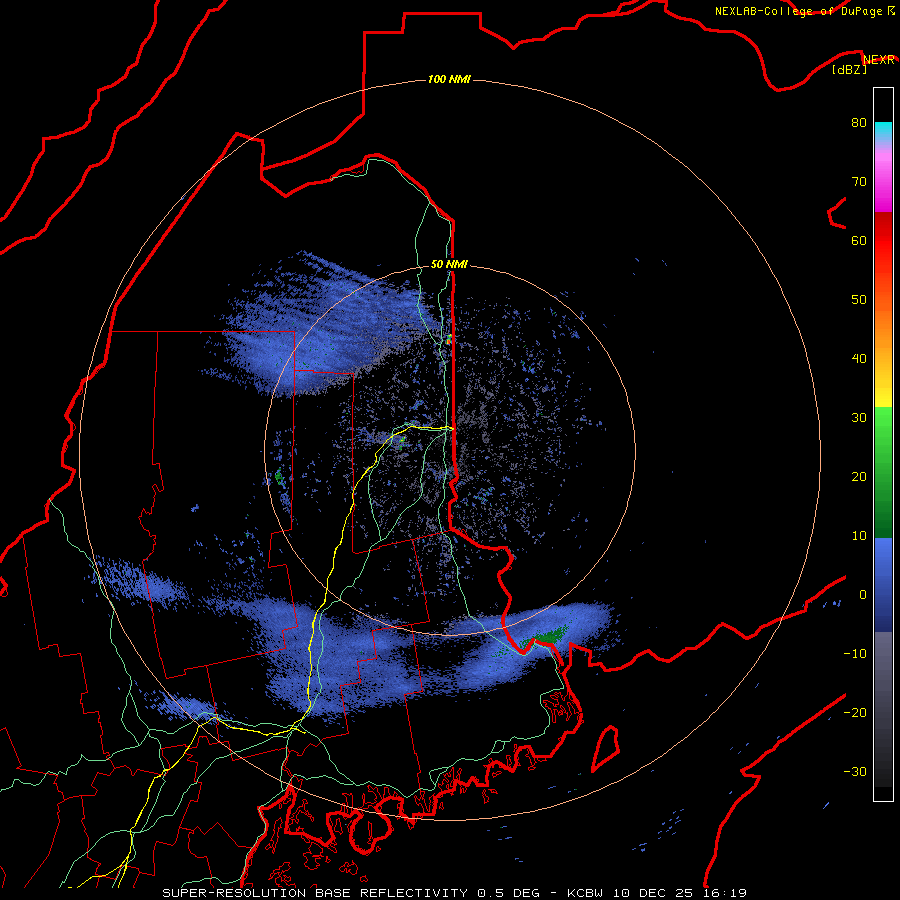Click the Super-Resolution Base Reflectivity caption

[x=454, y=893]
